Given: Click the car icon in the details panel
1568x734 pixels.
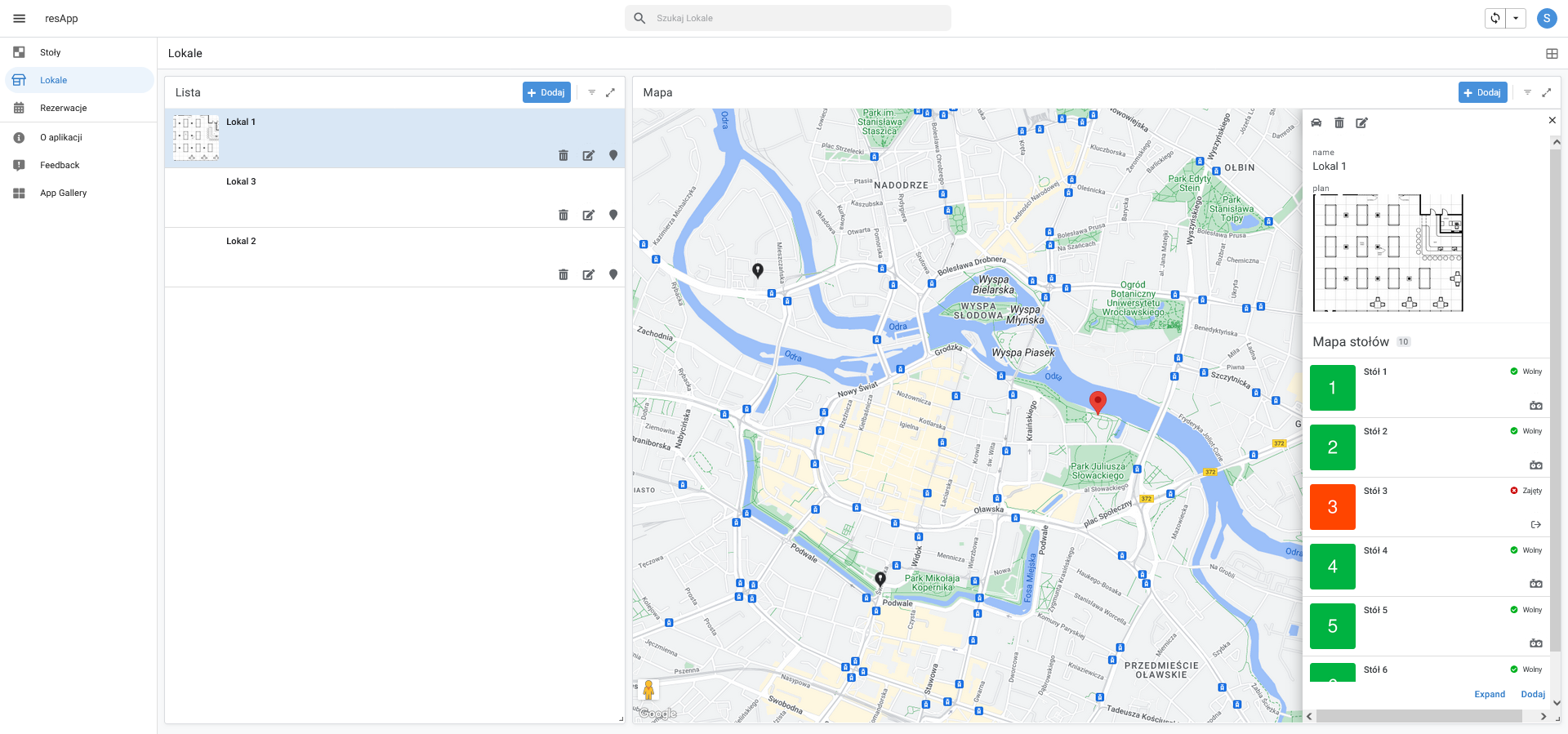Looking at the screenshot, I should (x=1316, y=122).
